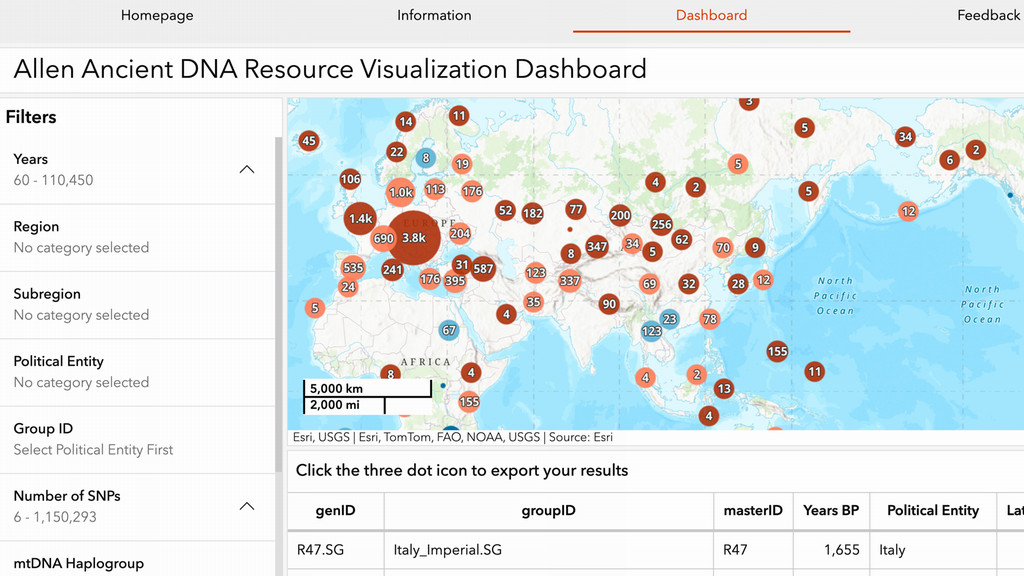
Task: Click the groupID column header
Action: tap(548, 510)
